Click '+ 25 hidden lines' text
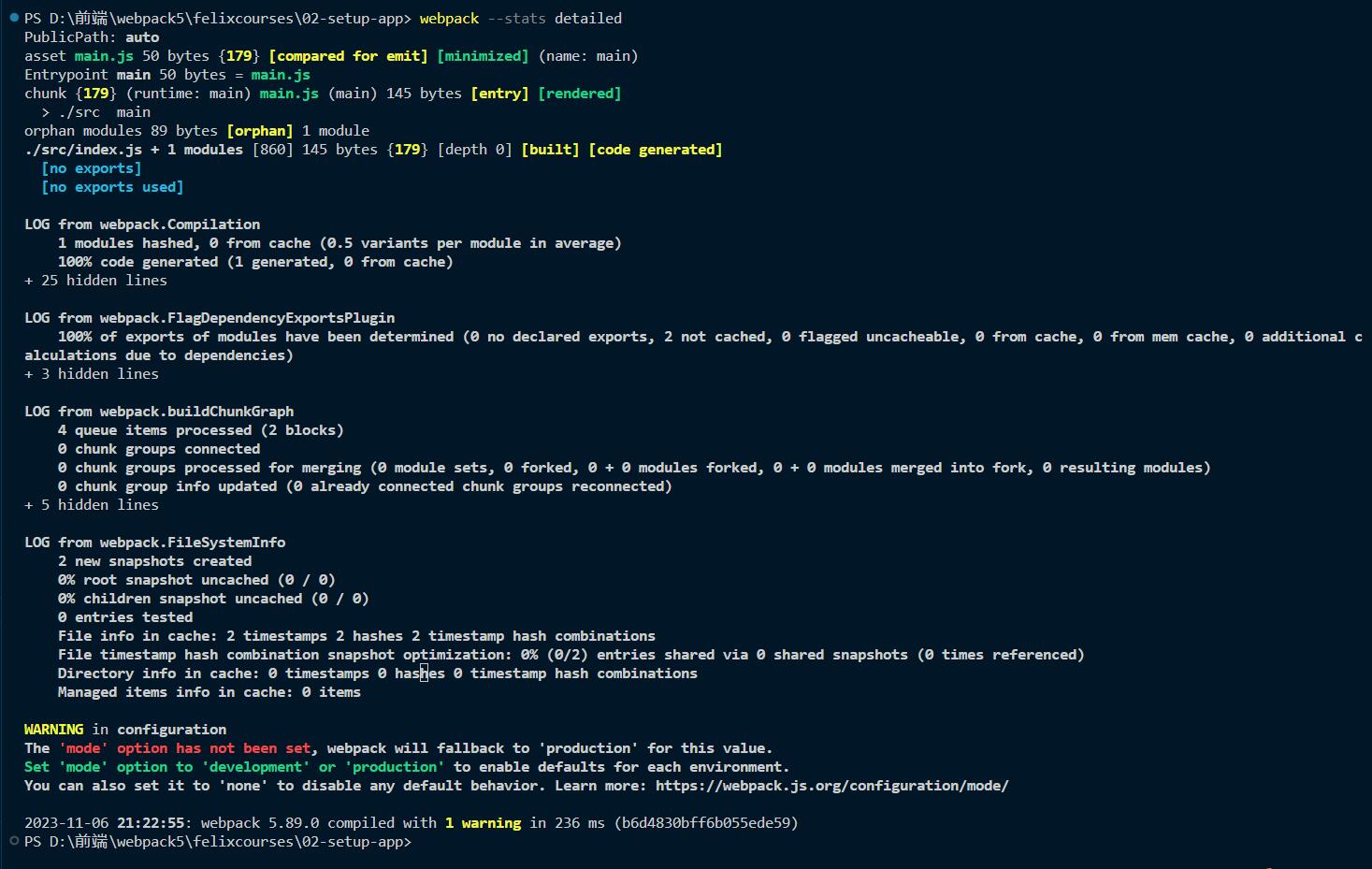 click(95, 281)
